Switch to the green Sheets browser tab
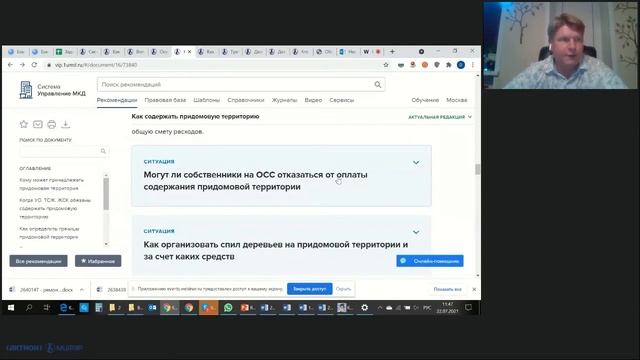 [x=64, y=52]
